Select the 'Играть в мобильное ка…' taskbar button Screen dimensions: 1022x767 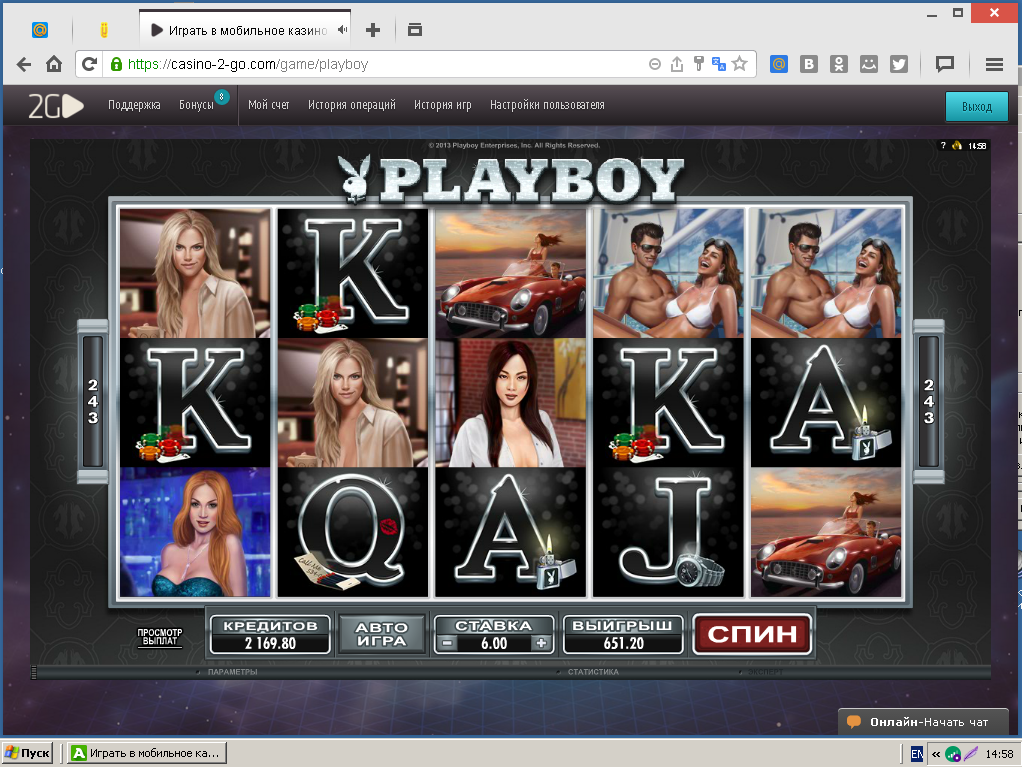coord(147,753)
